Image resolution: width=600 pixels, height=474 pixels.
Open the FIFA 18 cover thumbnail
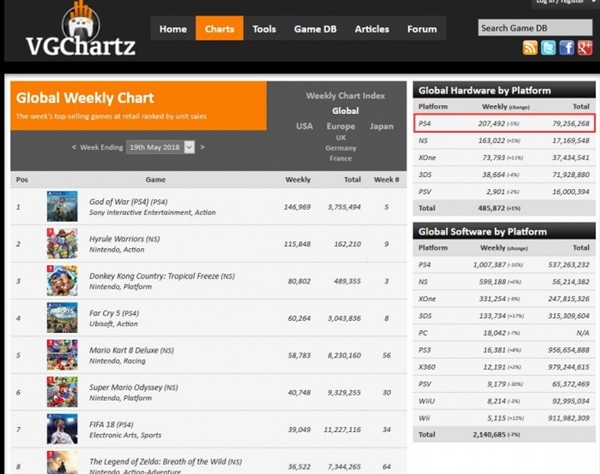click(x=62, y=429)
